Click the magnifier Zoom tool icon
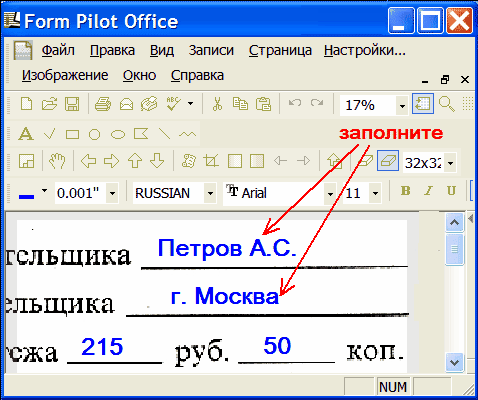 446,104
